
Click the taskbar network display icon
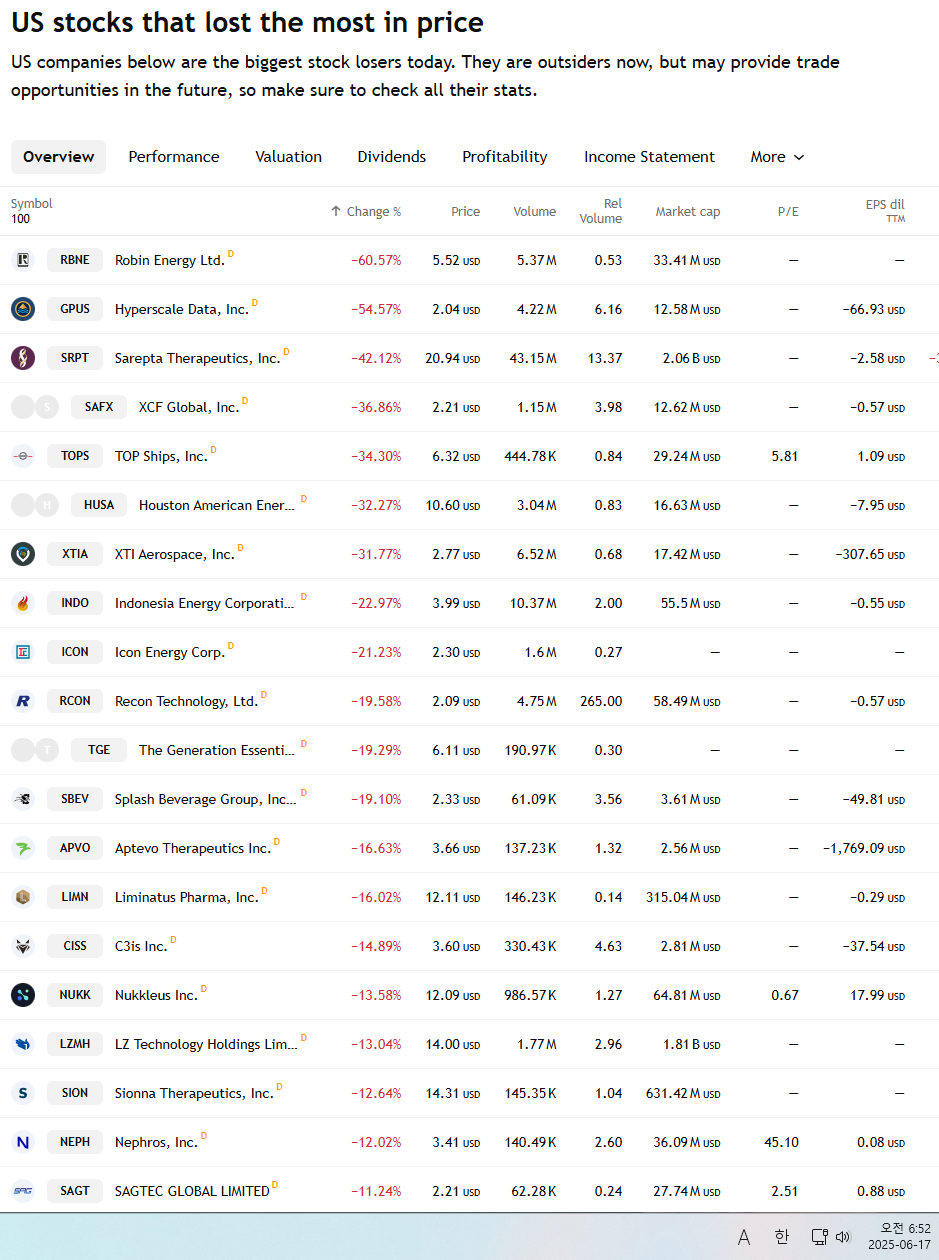pos(819,1237)
